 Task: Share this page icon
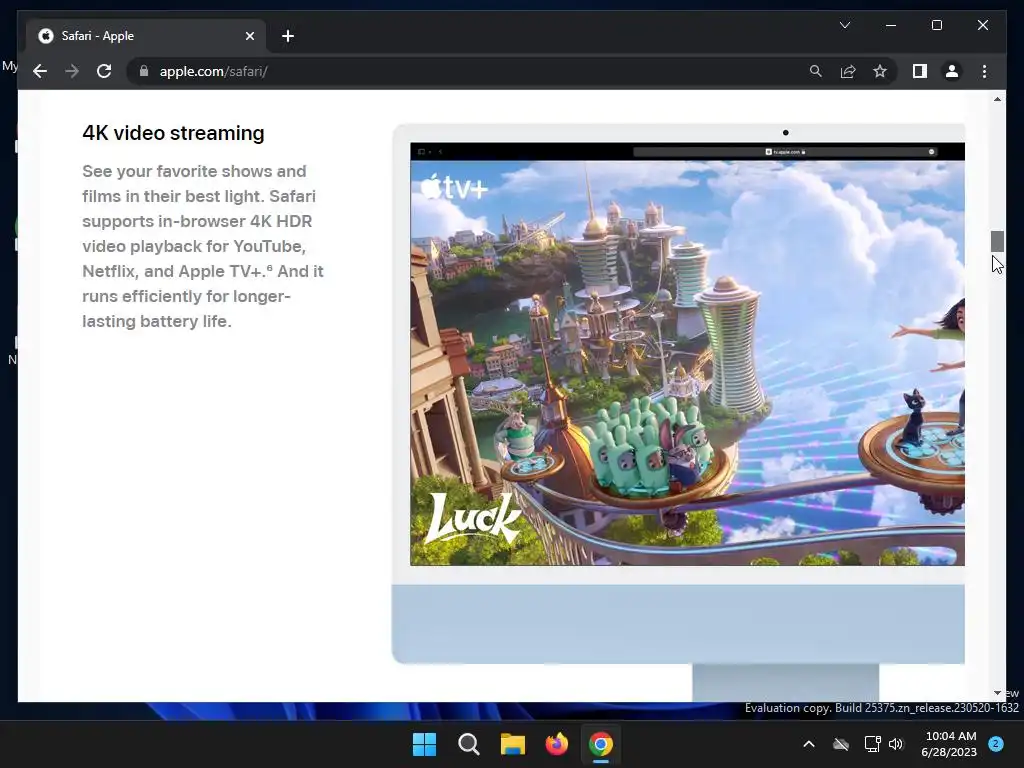[x=848, y=71]
